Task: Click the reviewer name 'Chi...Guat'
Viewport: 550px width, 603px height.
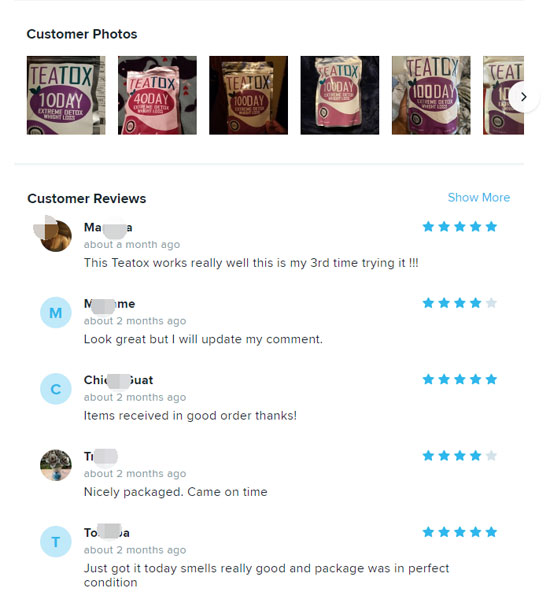Action: (118, 380)
